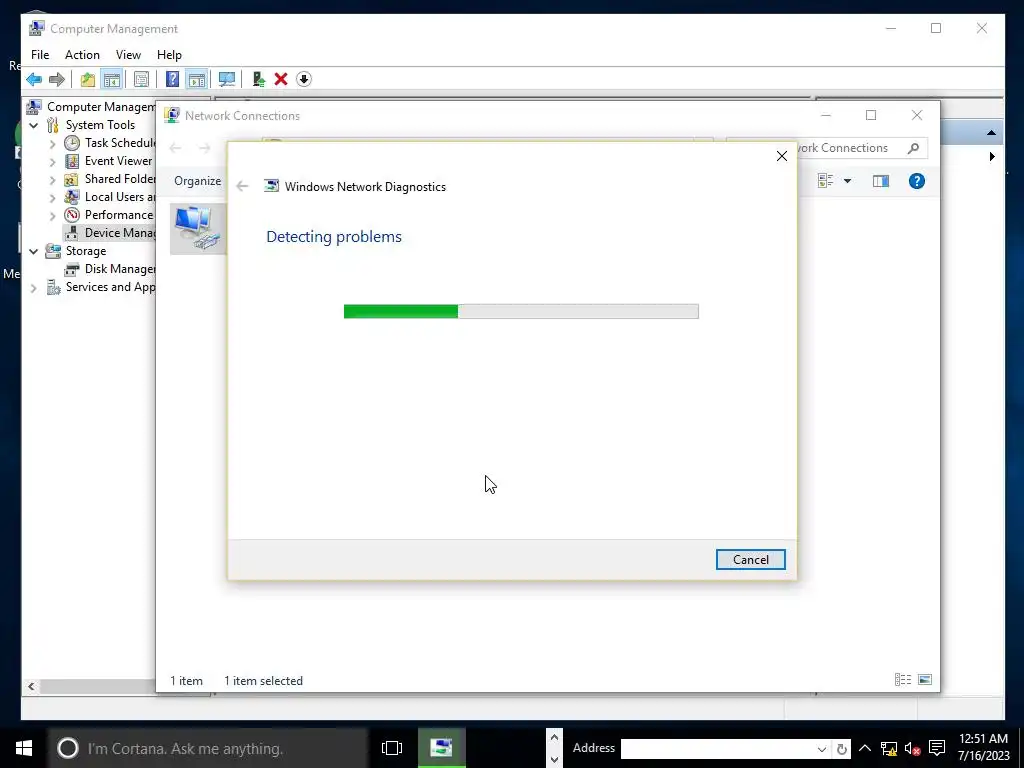Click the refresh icon next to Address bar

[x=842, y=749]
